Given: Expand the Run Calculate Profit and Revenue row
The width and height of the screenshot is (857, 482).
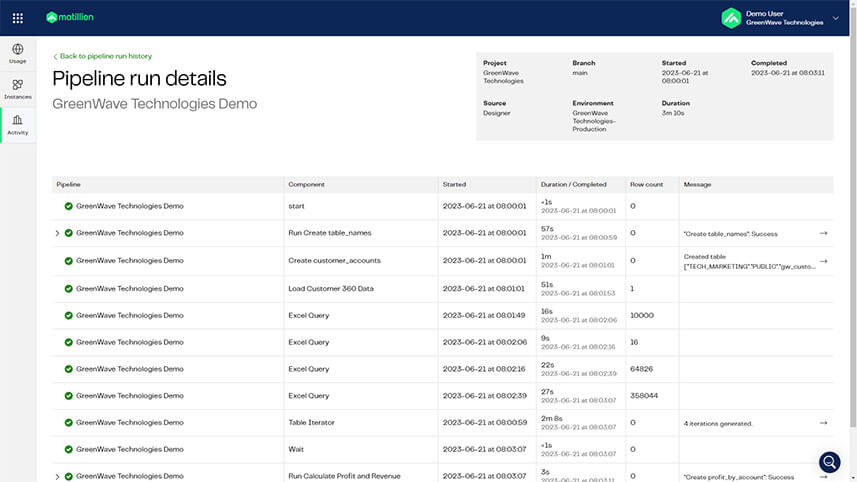Looking at the screenshot, I should pos(57,477).
